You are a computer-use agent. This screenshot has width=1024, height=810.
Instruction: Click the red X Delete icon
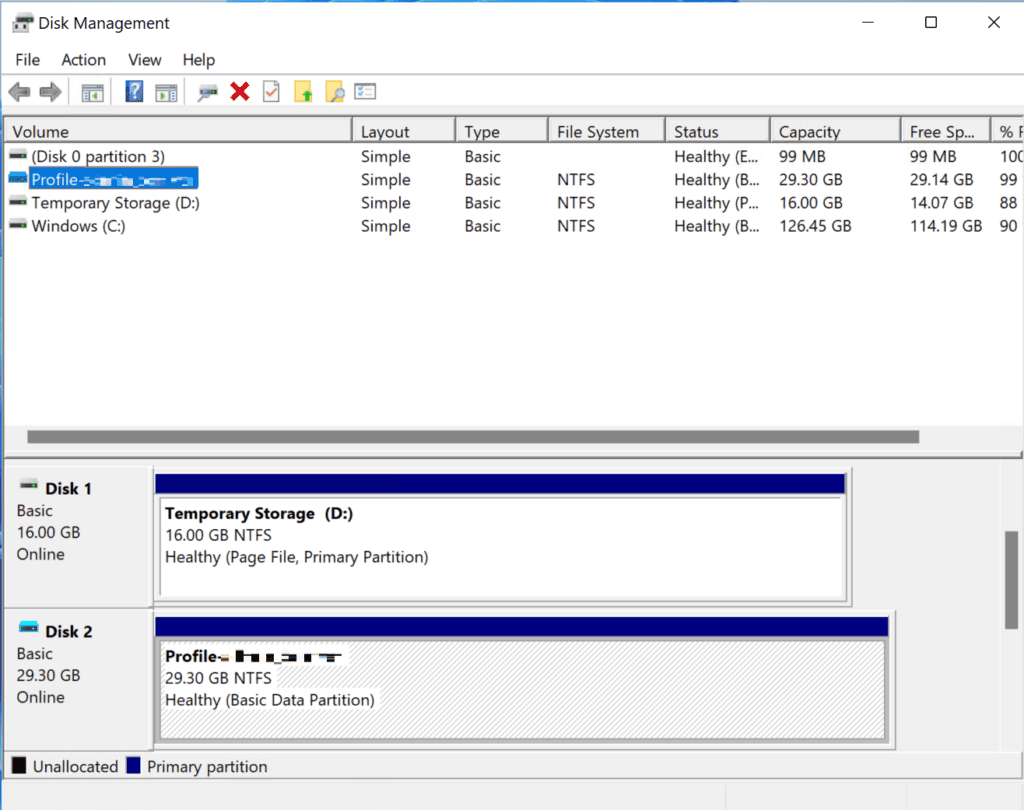point(240,92)
